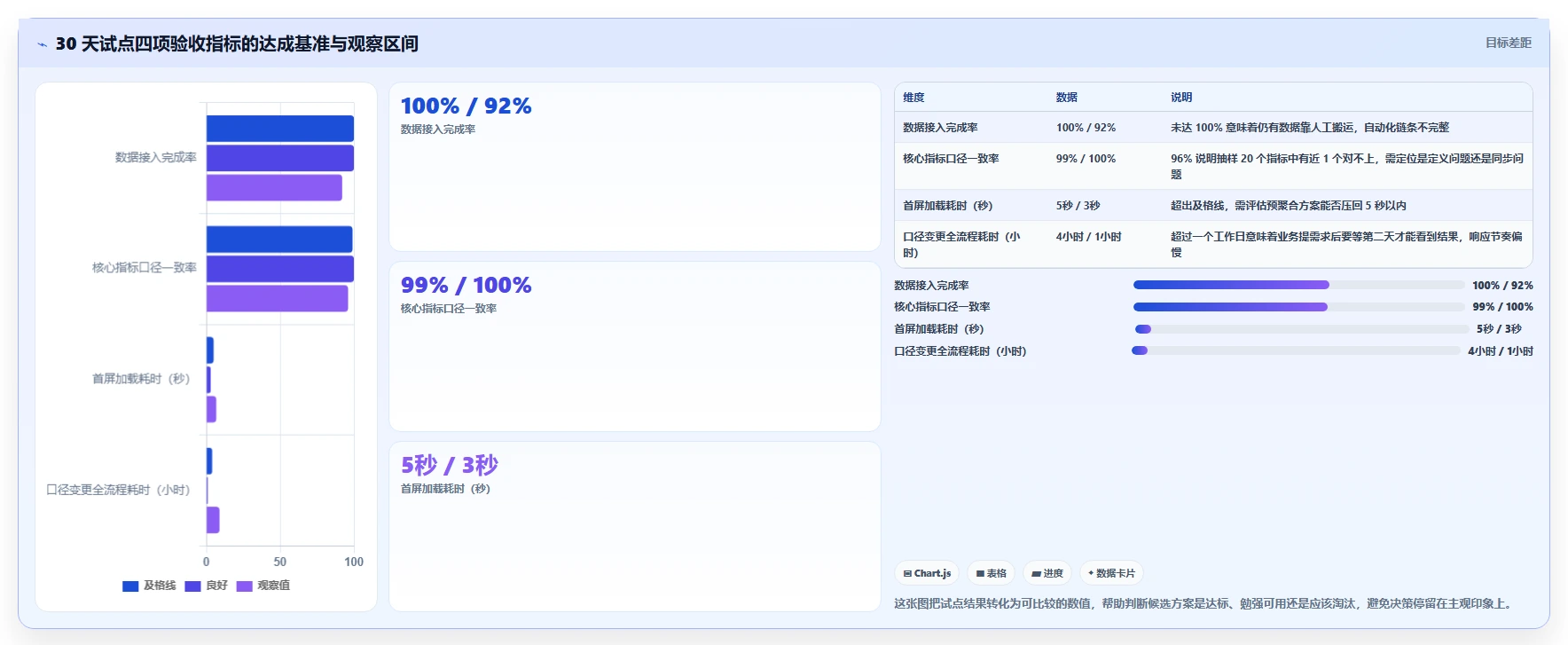
Task: Click the purple 观察值 bar for 首屏加载耗时
Action: tap(211, 409)
